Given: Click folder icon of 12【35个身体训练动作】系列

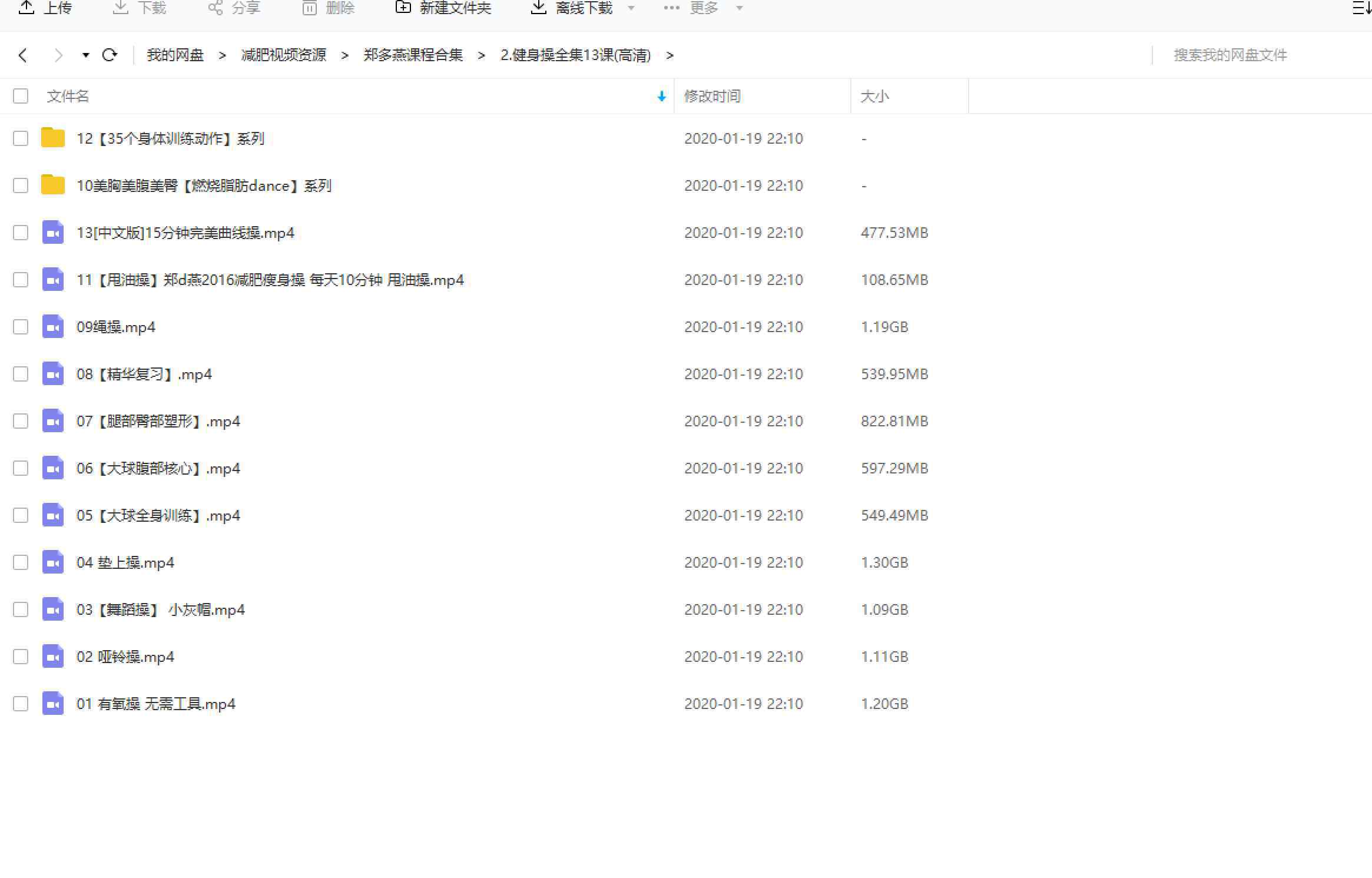Looking at the screenshot, I should (53, 137).
